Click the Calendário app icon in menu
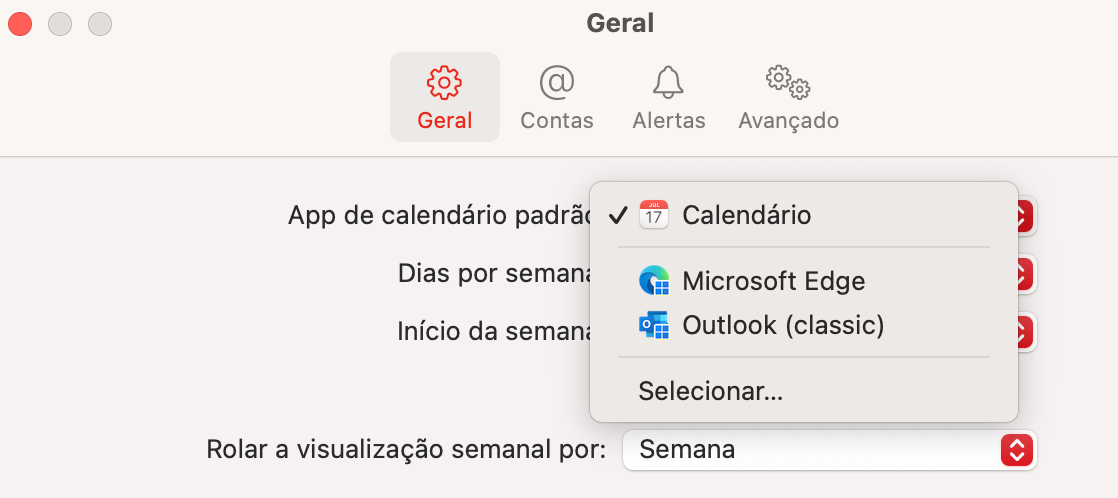The width and height of the screenshot is (1118, 498). (x=654, y=215)
